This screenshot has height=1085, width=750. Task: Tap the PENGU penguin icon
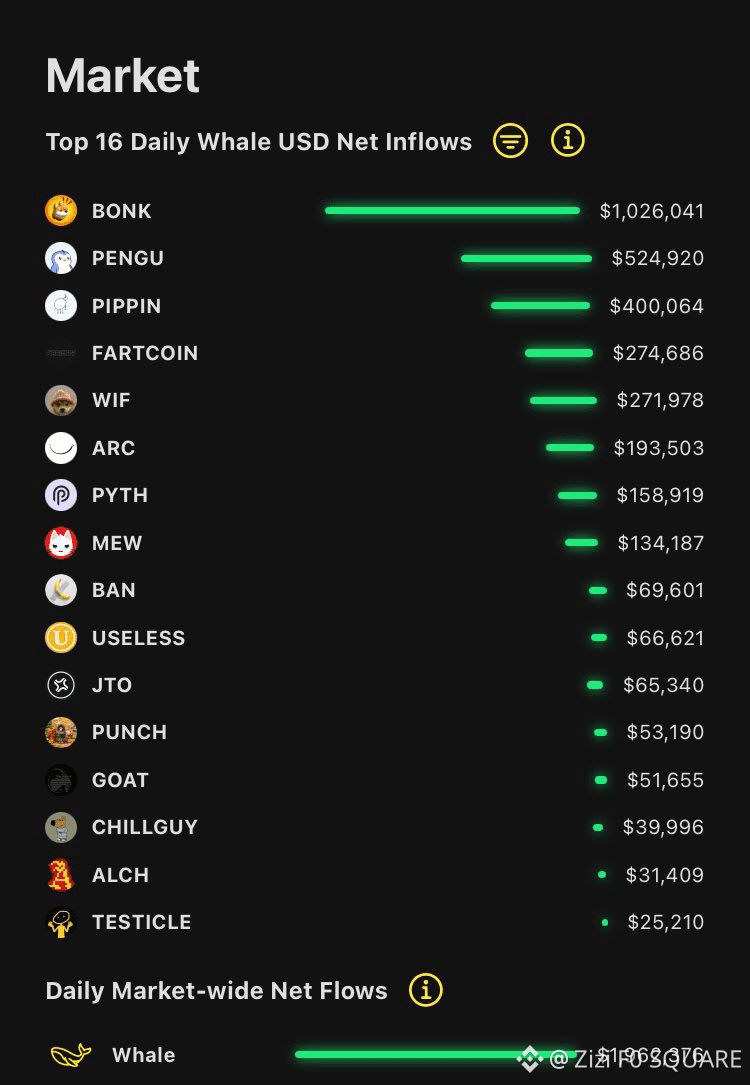pyautogui.click(x=61, y=258)
